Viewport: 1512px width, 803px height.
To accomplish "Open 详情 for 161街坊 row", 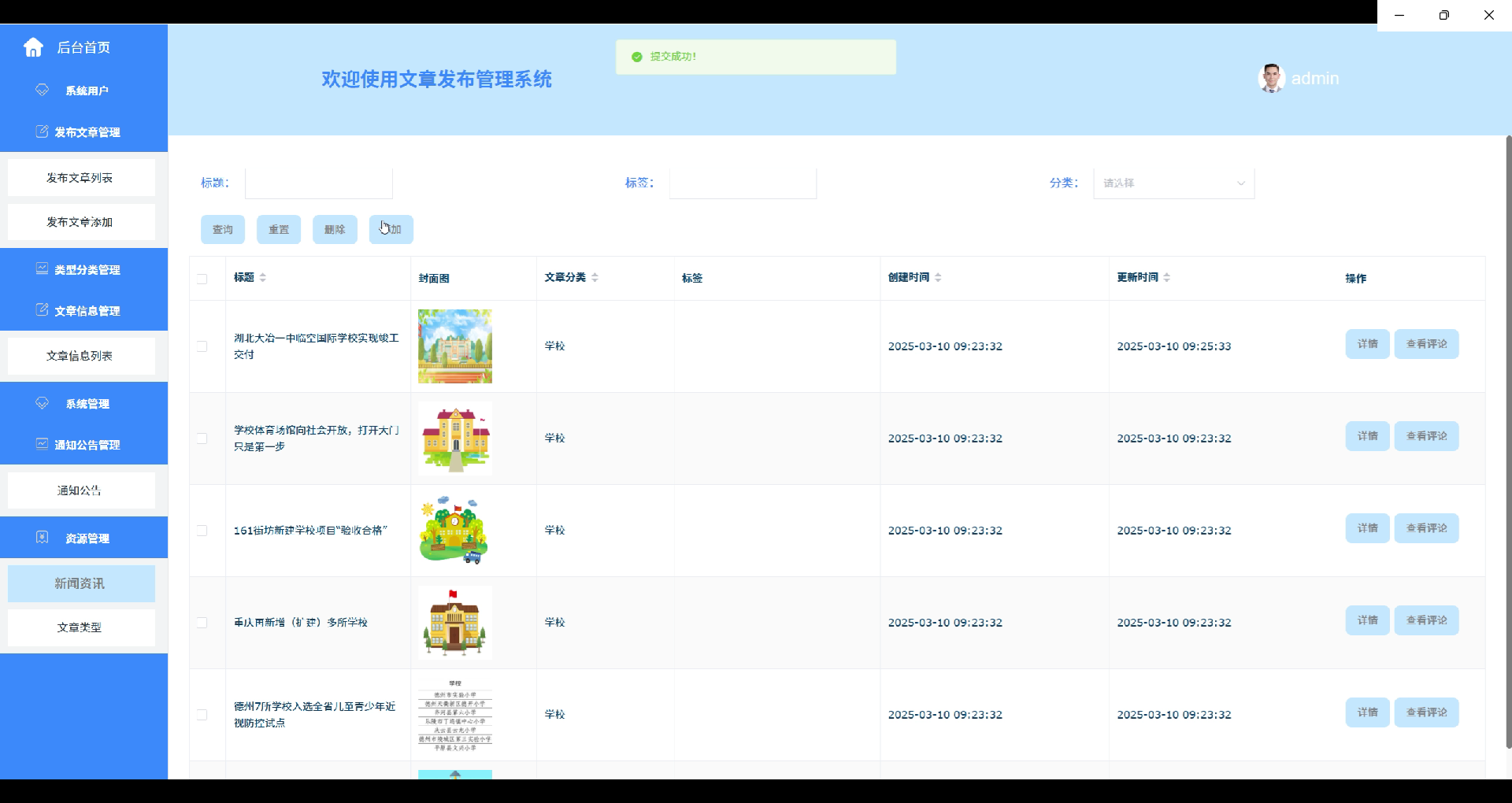I will 1368,528.
